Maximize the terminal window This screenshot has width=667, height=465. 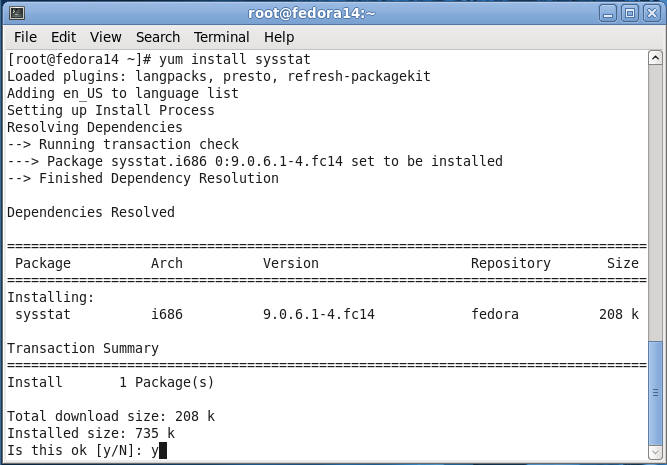pyautogui.click(x=630, y=14)
